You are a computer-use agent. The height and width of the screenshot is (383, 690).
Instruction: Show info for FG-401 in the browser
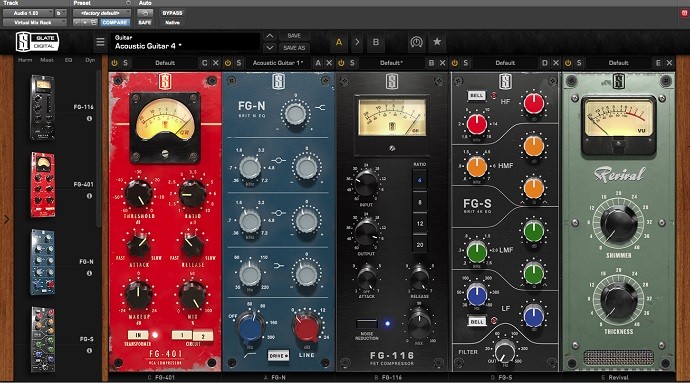click(x=89, y=196)
